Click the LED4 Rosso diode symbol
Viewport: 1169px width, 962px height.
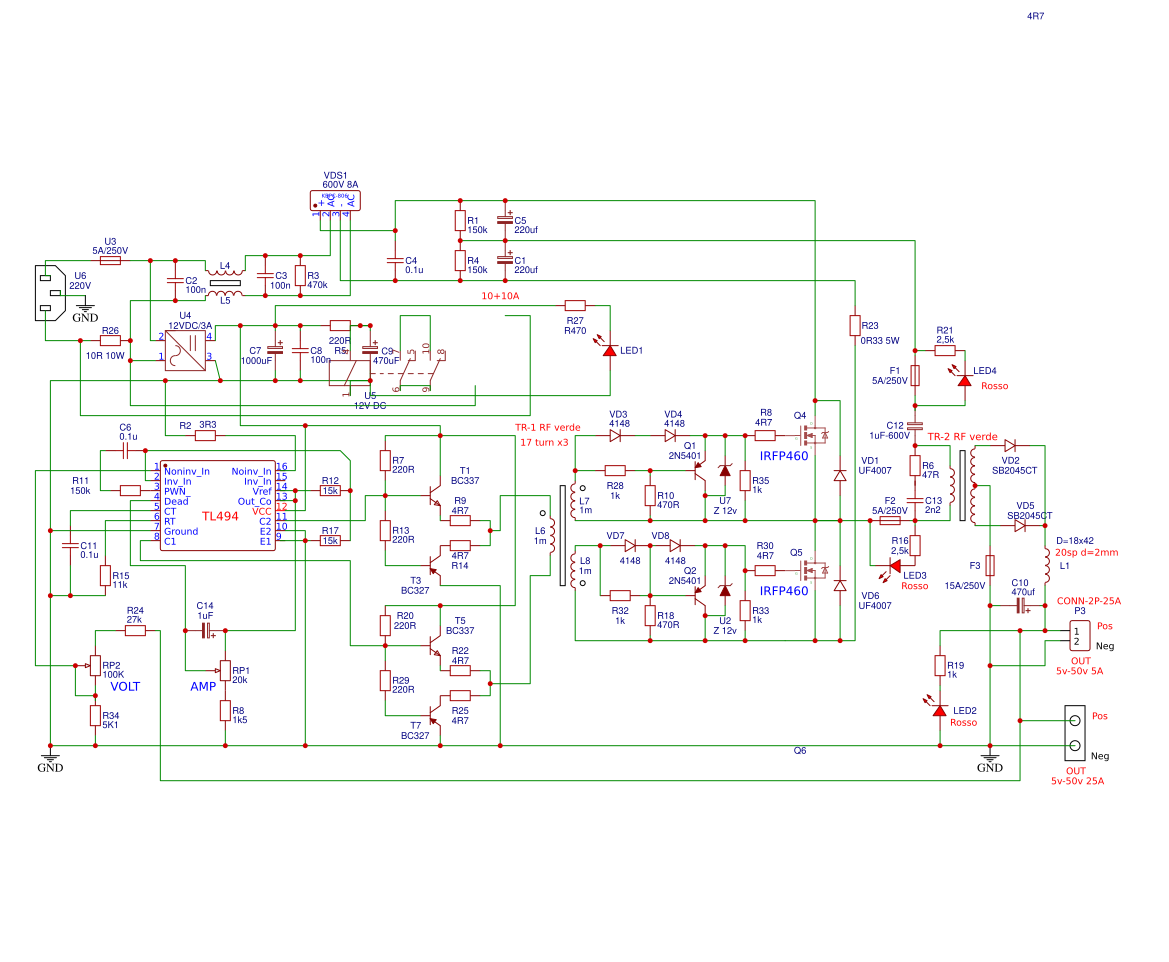[x=965, y=380]
